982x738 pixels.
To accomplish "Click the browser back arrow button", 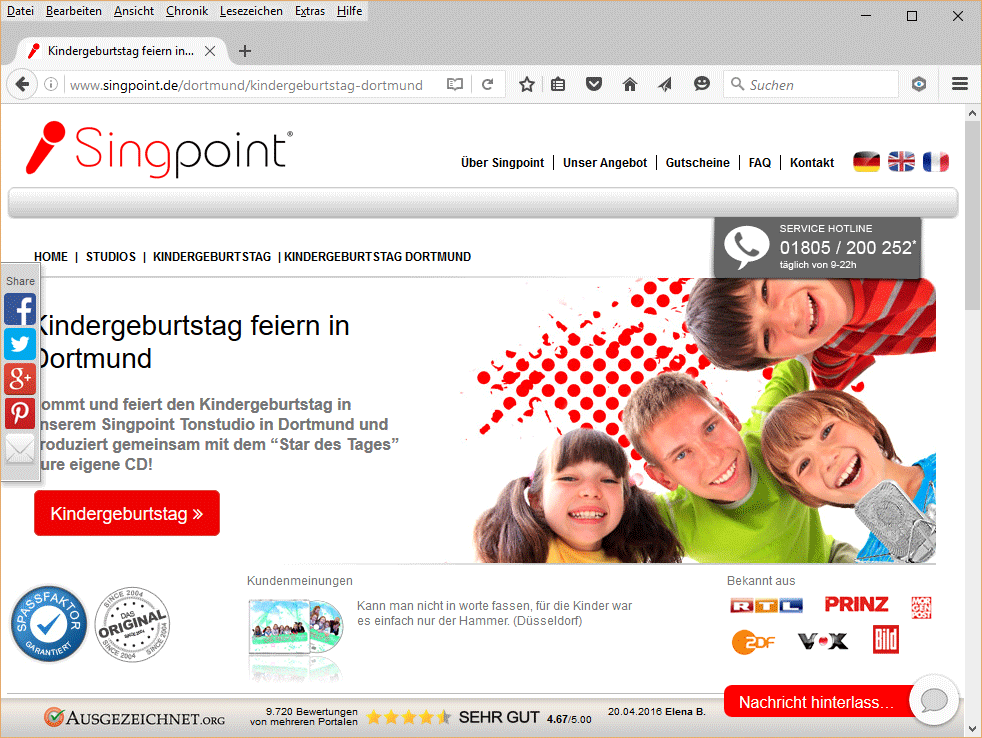I will point(22,84).
